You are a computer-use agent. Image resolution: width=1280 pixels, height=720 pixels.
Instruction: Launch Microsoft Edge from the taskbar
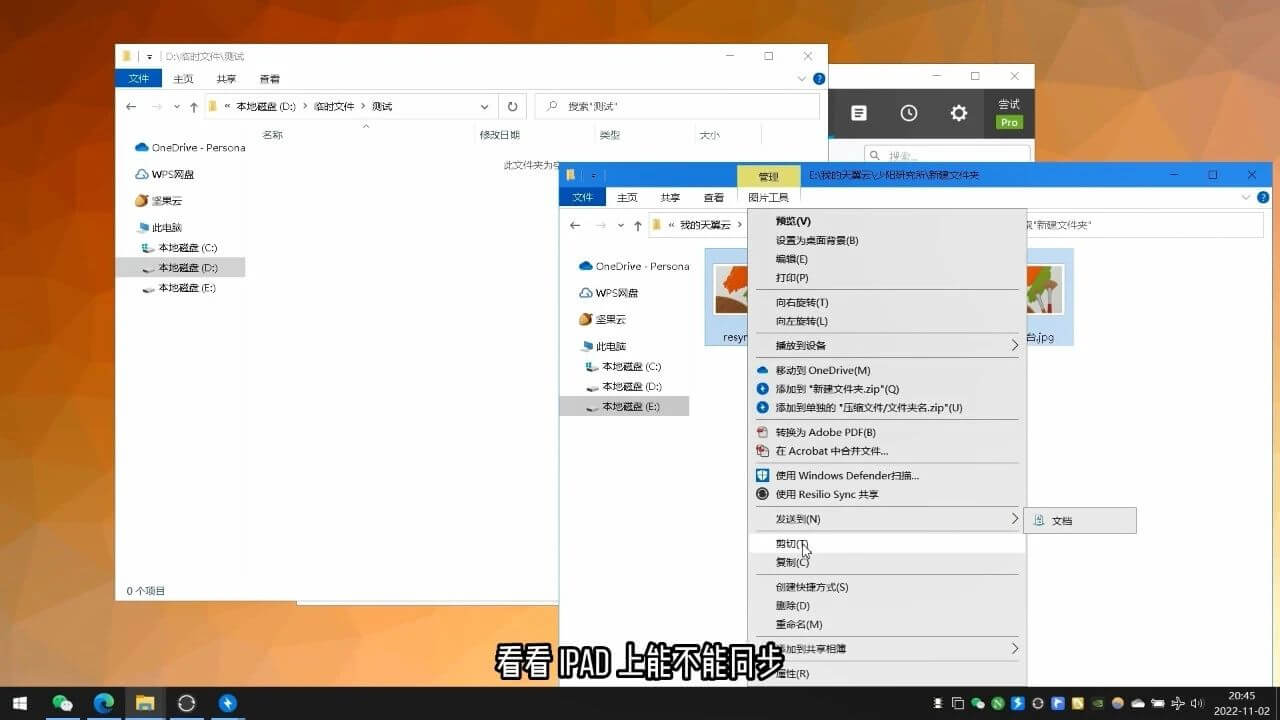pos(104,703)
